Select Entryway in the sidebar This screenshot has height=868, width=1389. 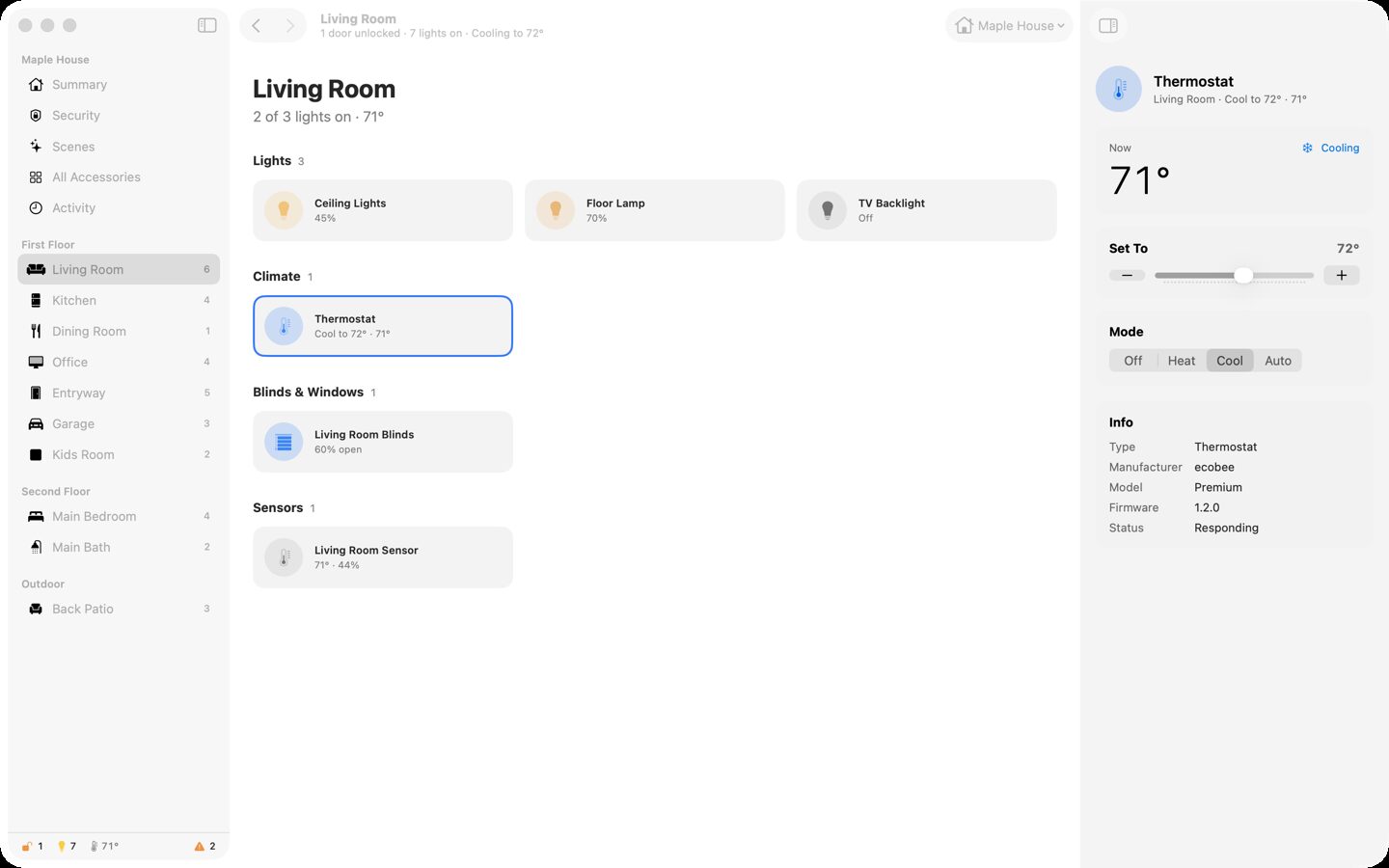click(x=119, y=393)
